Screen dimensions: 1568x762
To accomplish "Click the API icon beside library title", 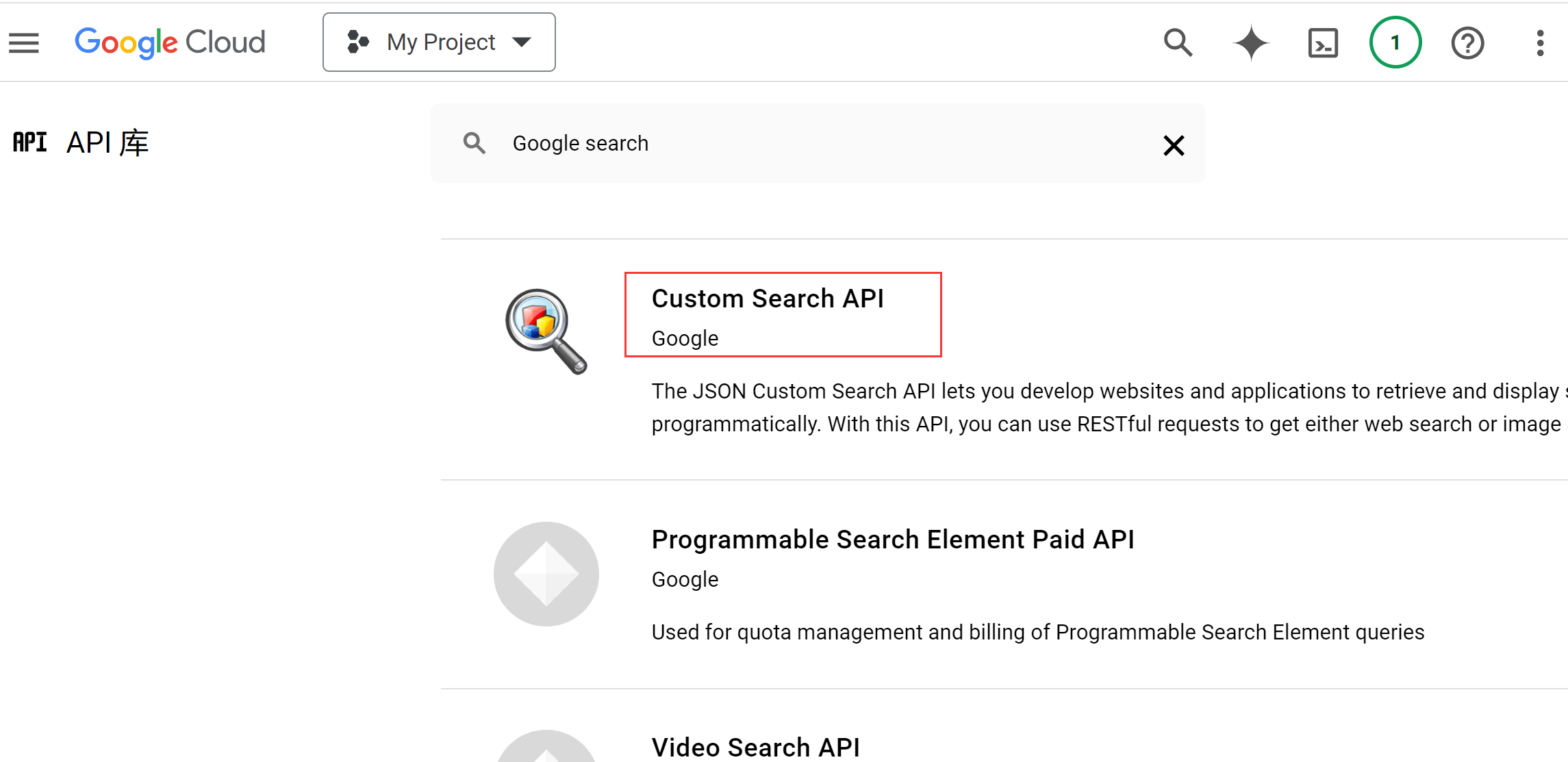I will 30,142.
